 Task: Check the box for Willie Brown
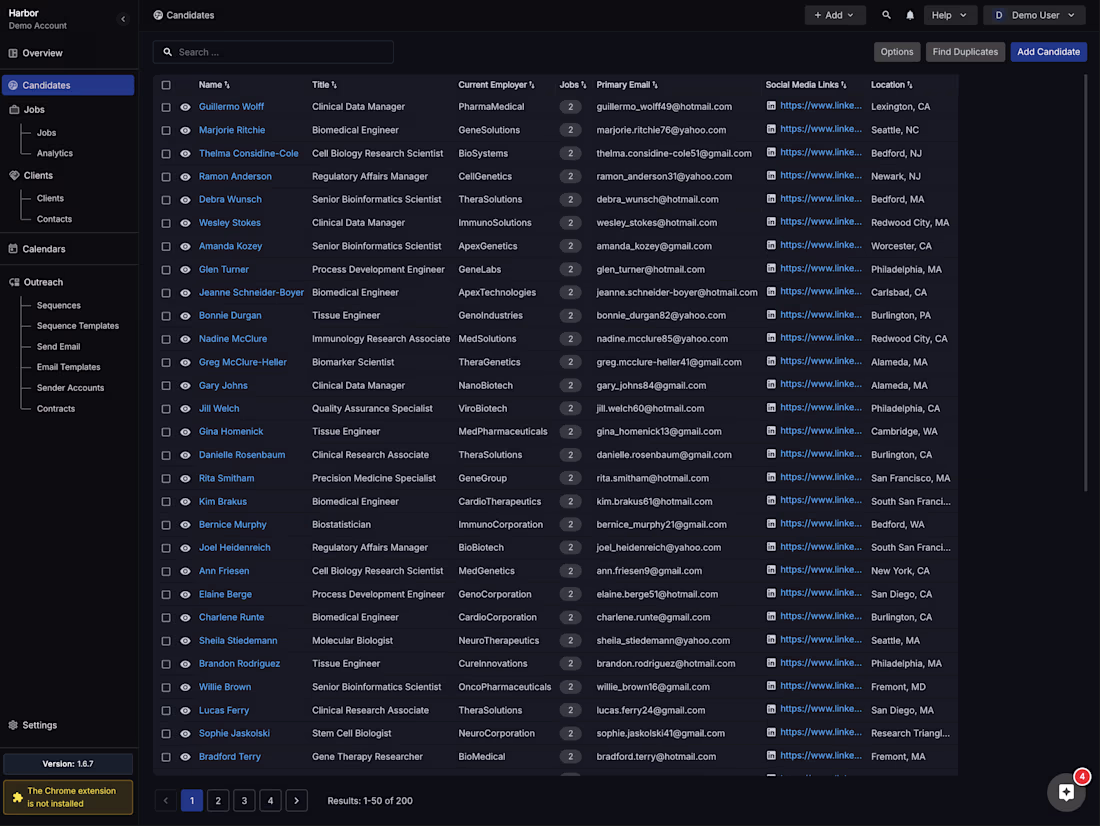click(166, 687)
